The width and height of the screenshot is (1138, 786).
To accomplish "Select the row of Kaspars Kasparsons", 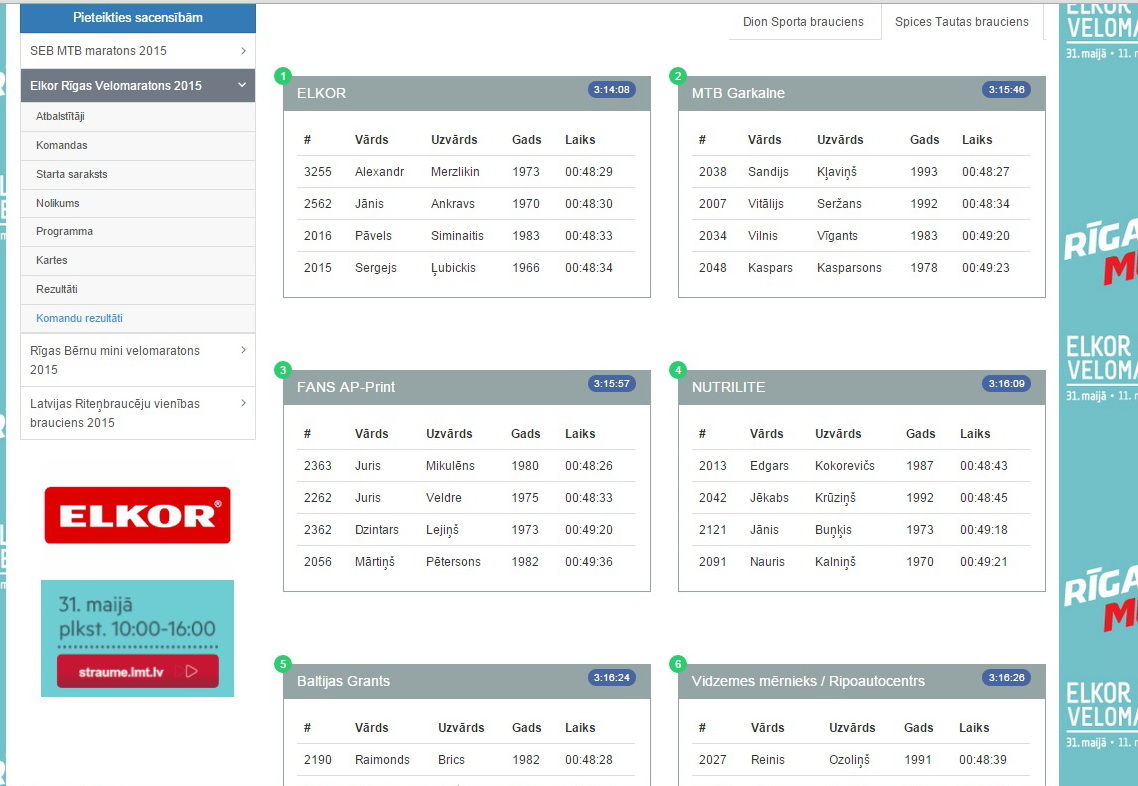I will coord(861,268).
